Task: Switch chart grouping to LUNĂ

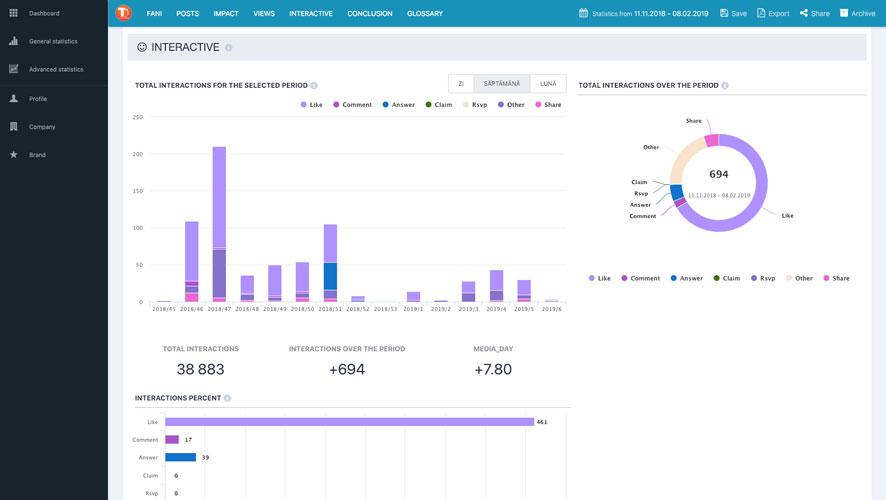Action: tap(548, 84)
